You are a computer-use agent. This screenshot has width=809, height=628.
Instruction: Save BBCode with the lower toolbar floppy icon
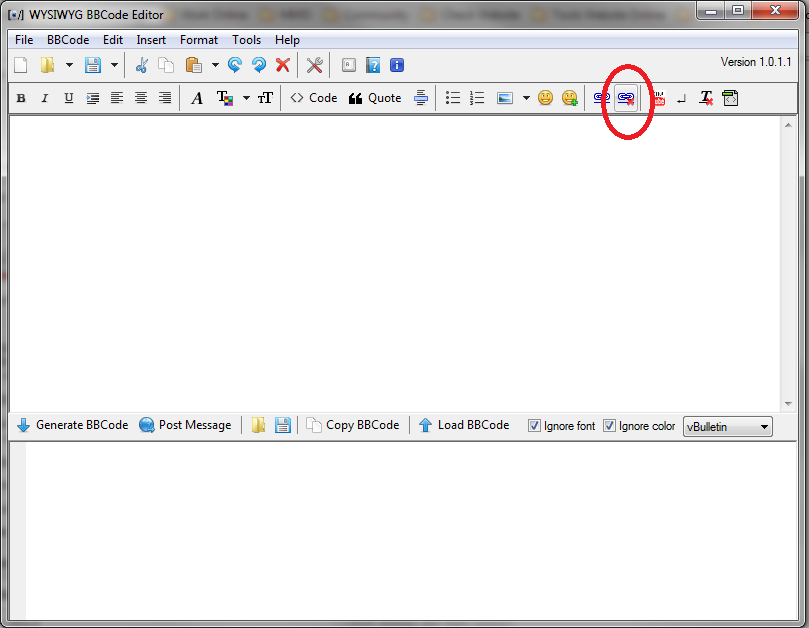tap(283, 425)
